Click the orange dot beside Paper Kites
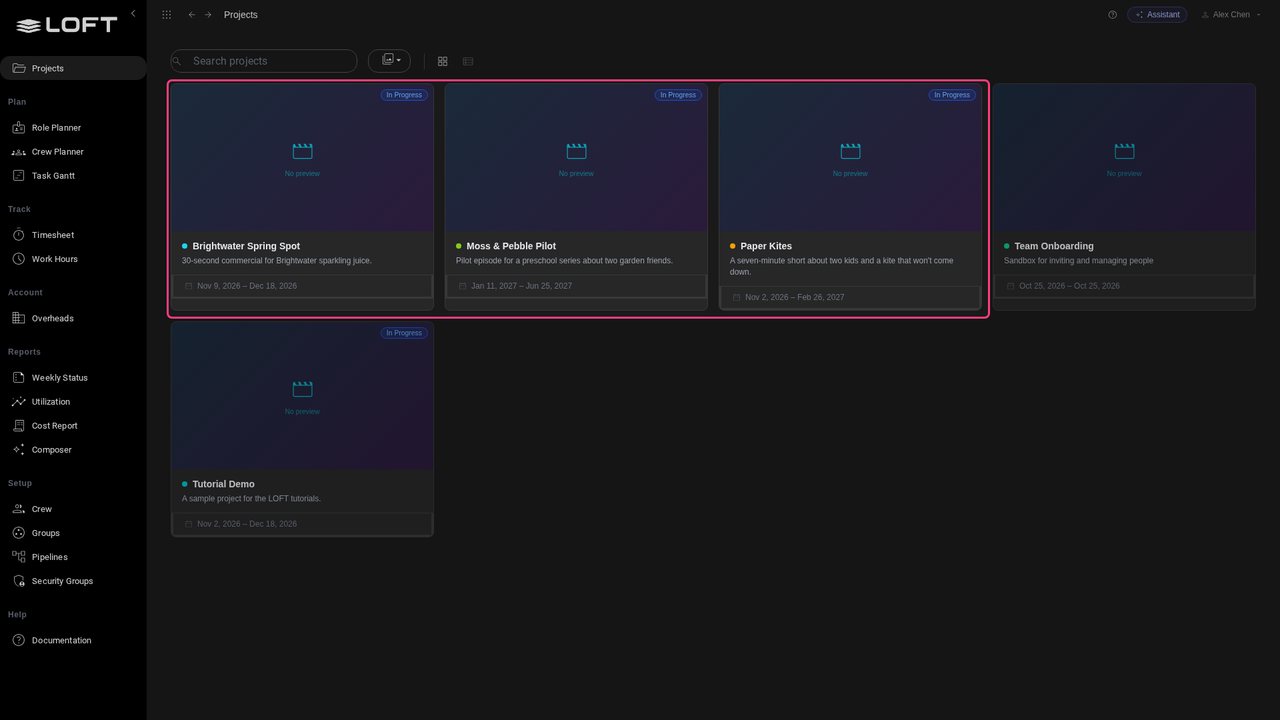The image size is (1280, 720). 733,246
